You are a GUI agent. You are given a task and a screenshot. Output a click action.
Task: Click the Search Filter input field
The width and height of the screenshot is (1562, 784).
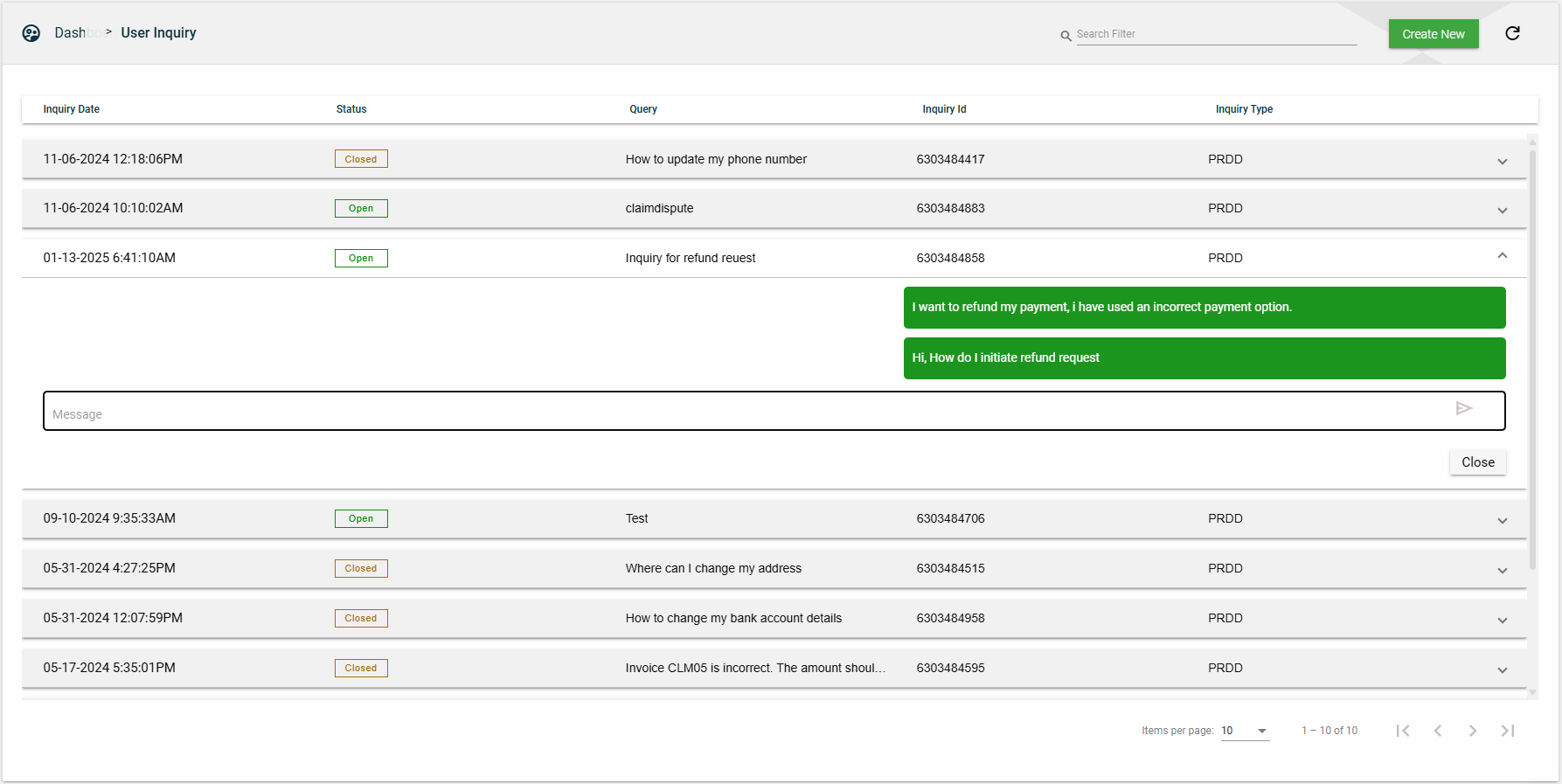1215,34
